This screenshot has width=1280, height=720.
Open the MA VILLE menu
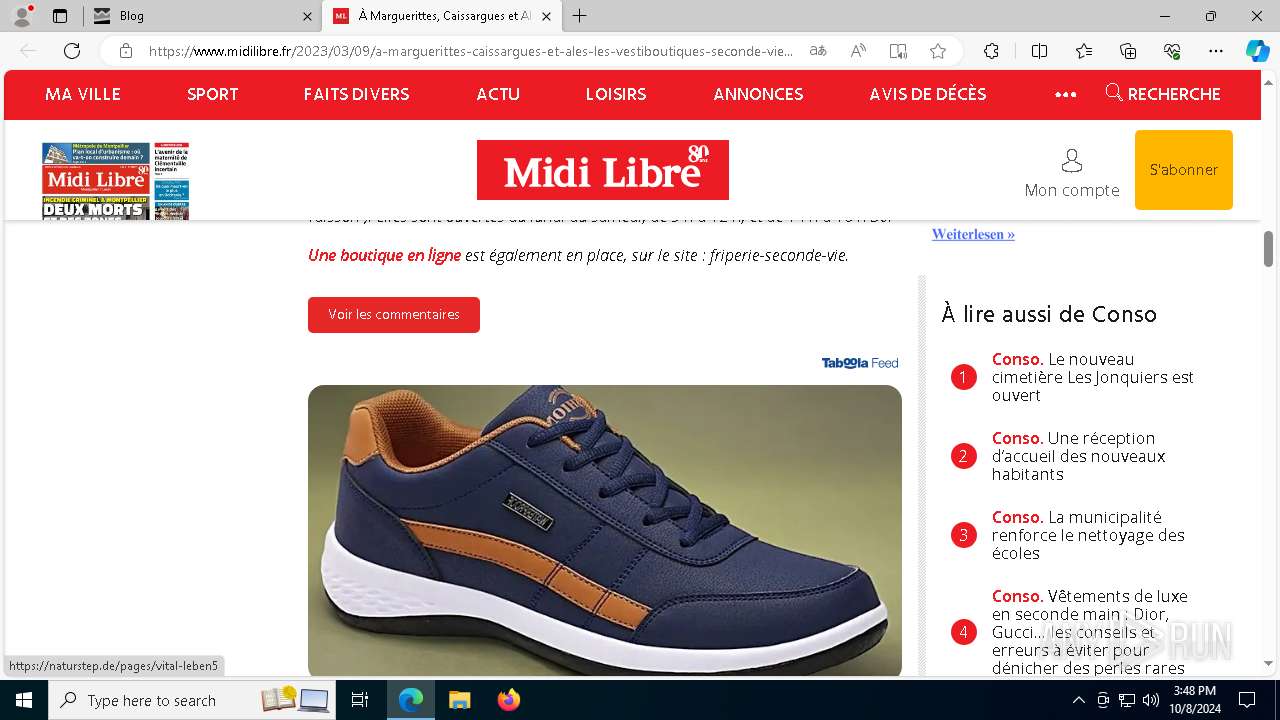click(x=83, y=94)
